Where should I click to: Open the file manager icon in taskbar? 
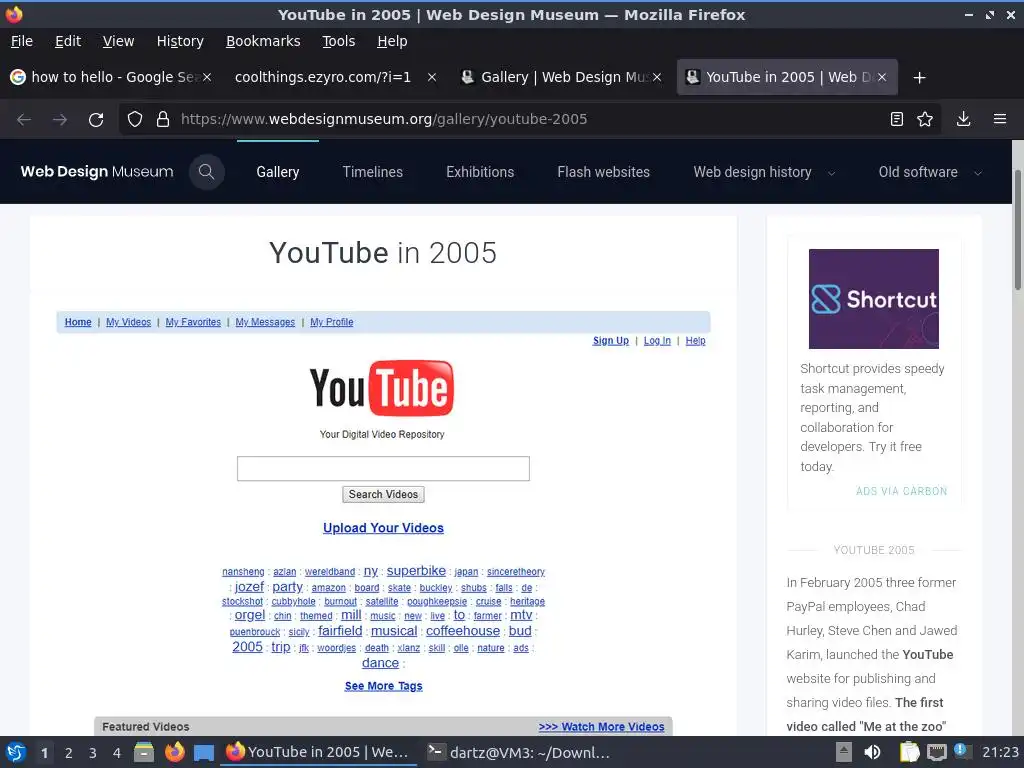click(144, 753)
